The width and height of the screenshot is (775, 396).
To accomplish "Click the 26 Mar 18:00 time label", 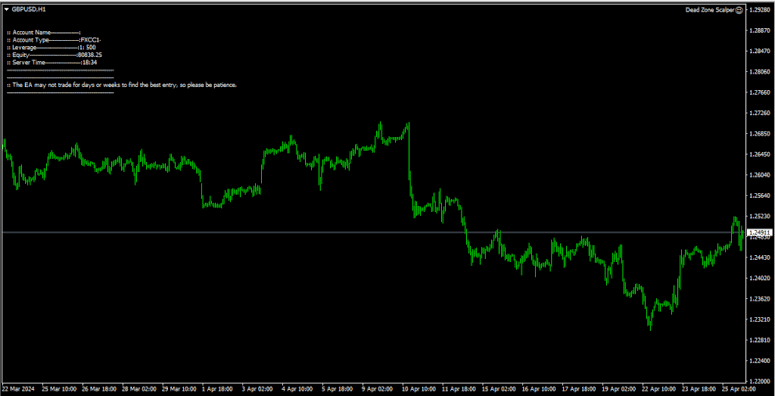I will coord(99,389).
